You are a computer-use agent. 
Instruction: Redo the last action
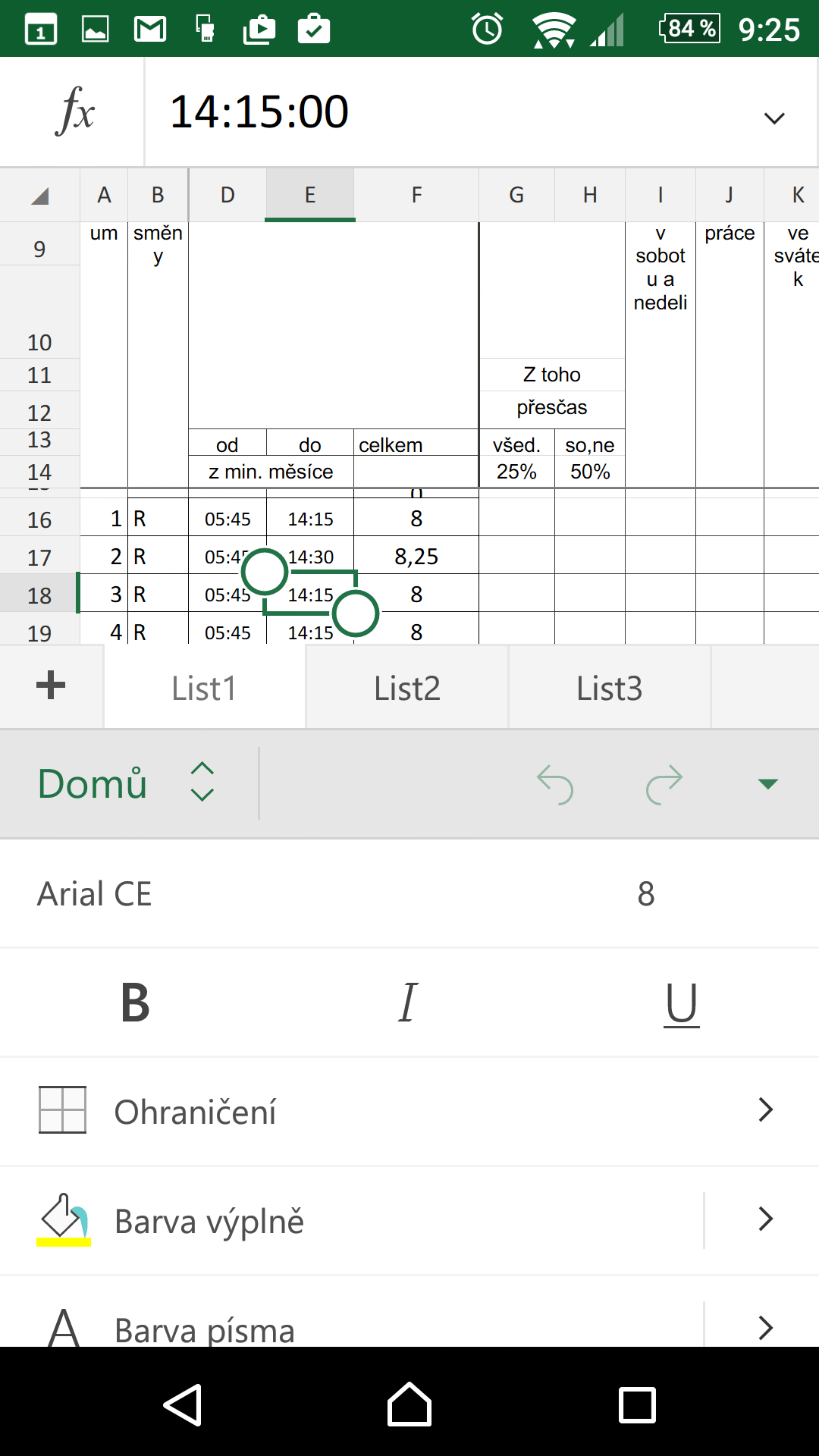[664, 784]
